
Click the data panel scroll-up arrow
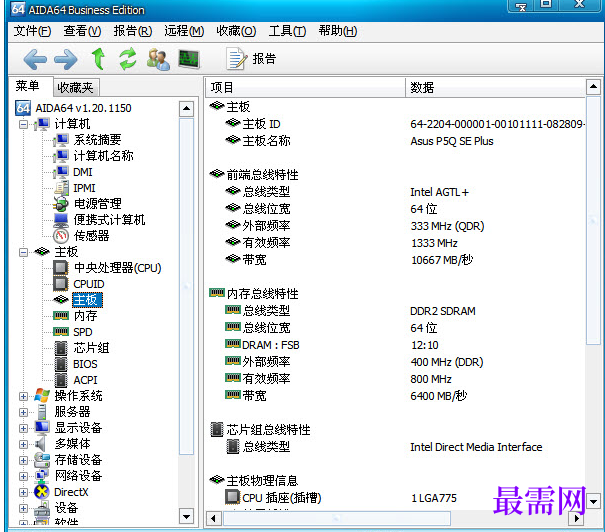tap(593, 87)
